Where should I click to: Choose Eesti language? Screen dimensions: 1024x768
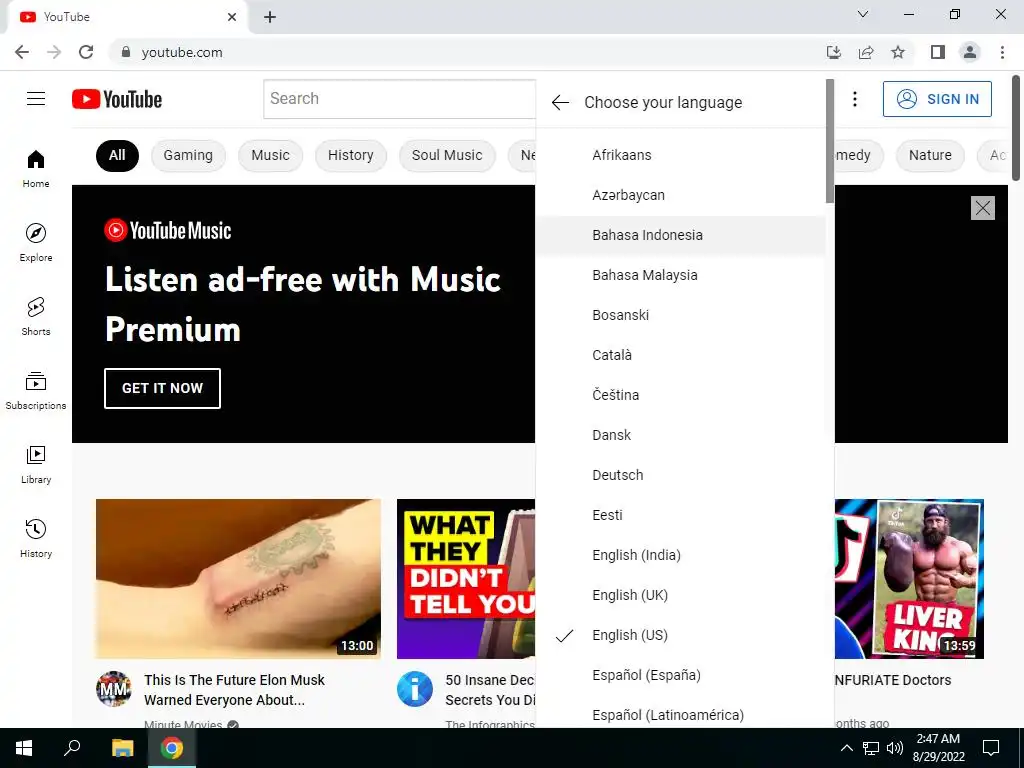[680, 515]
